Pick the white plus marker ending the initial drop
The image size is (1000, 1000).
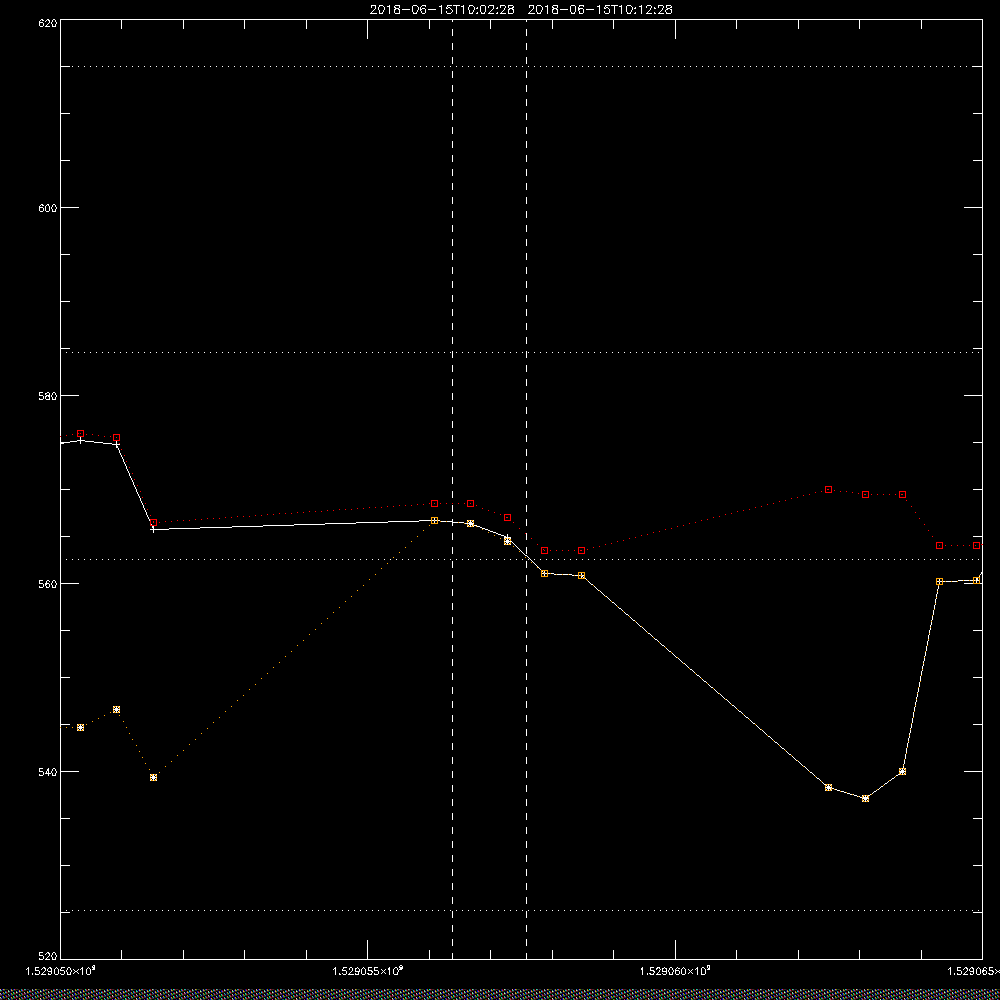tap(153, 529)
